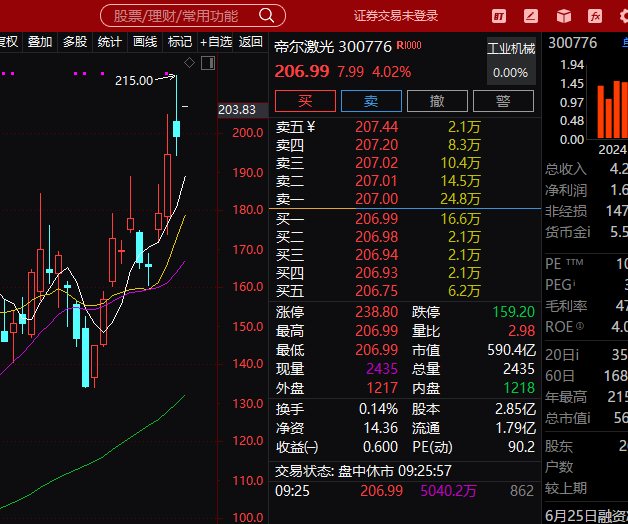This screenshot has height=524, width=628.
Task: Click the PE TTM row label
Action: click(564, 264)
